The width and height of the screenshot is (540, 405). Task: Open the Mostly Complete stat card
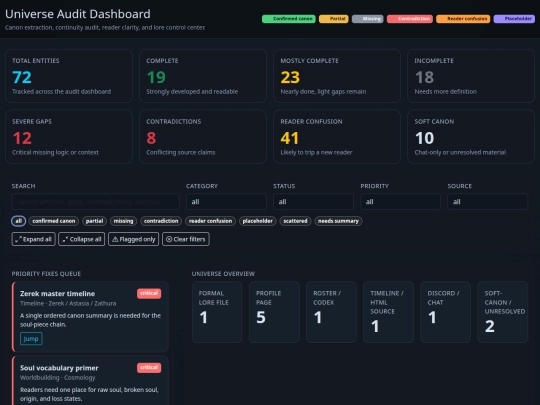pos(337,76)
